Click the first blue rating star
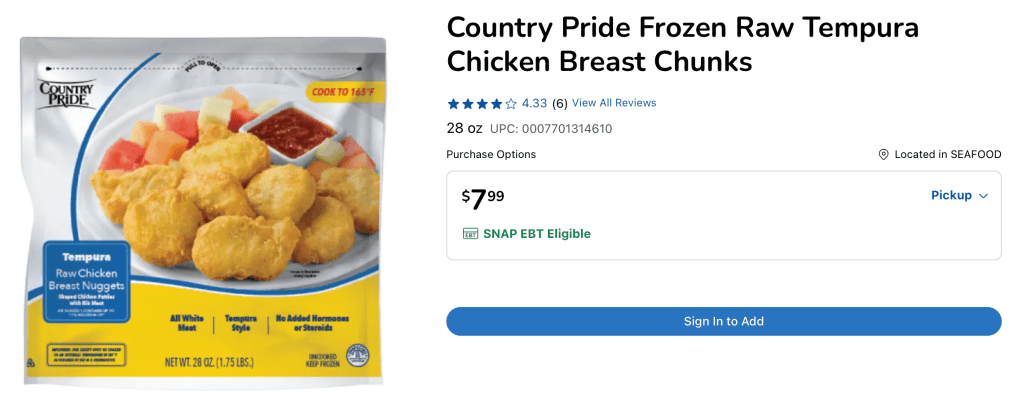Viewport: 1022px width, 404px height. click(453, 103)
